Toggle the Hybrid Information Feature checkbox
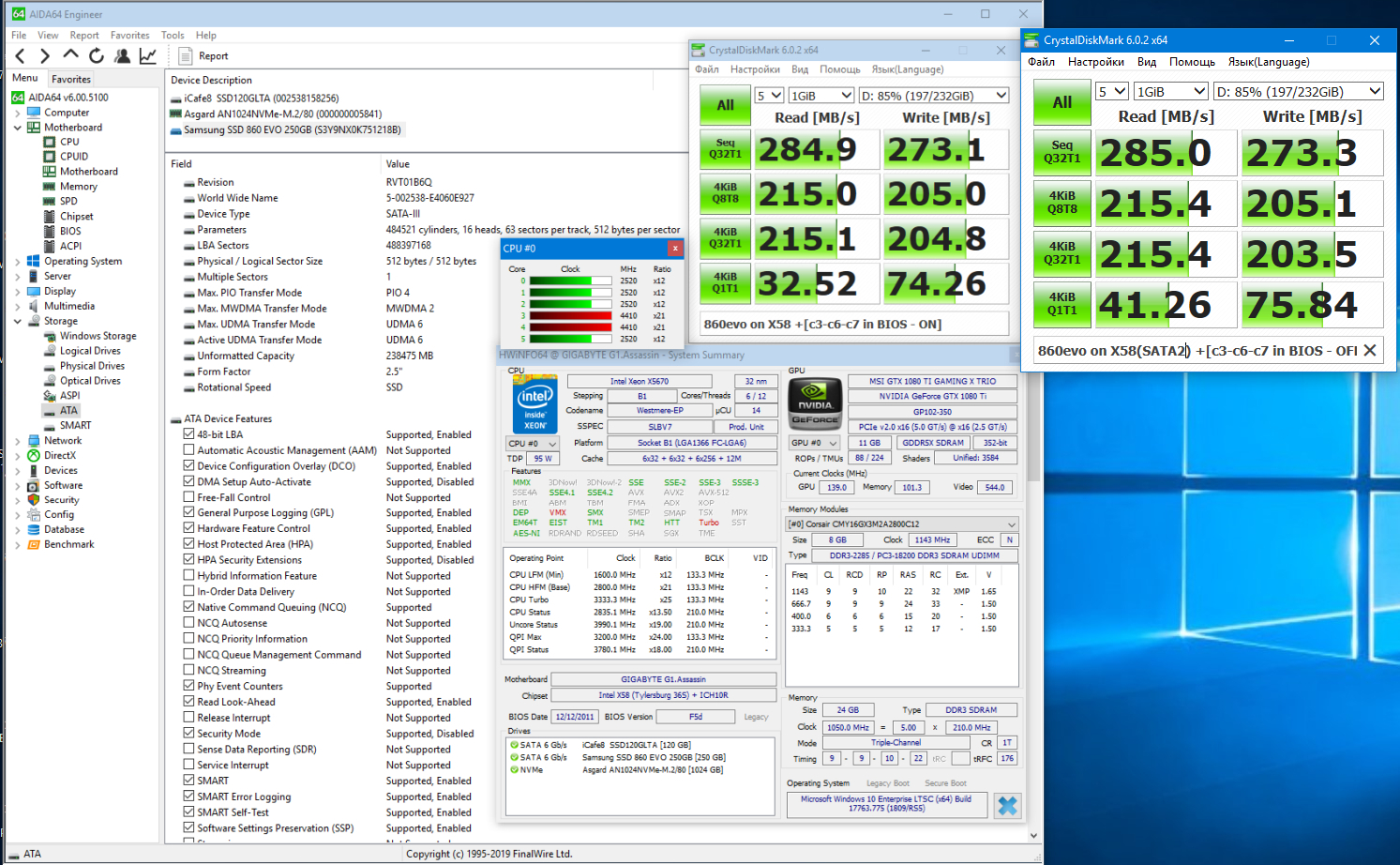The image size is (1400, 865). point(189,576)
